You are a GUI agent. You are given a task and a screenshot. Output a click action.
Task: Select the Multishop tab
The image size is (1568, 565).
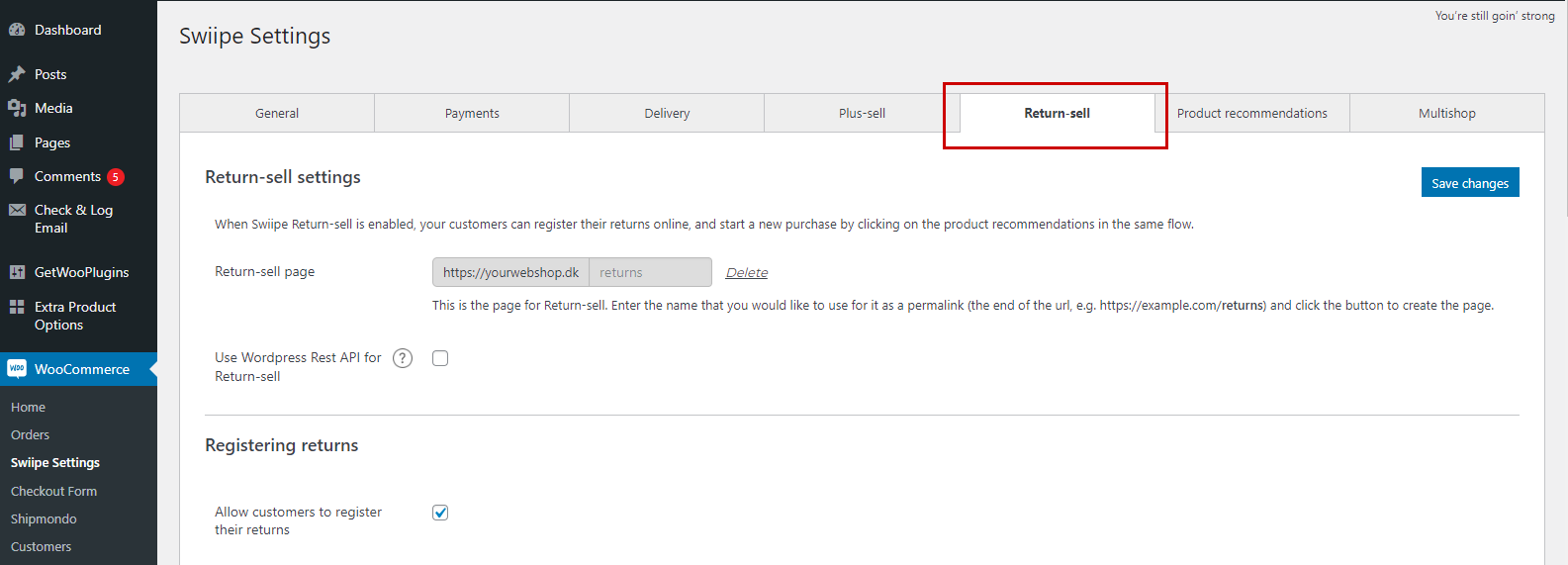coord(1446,113)
